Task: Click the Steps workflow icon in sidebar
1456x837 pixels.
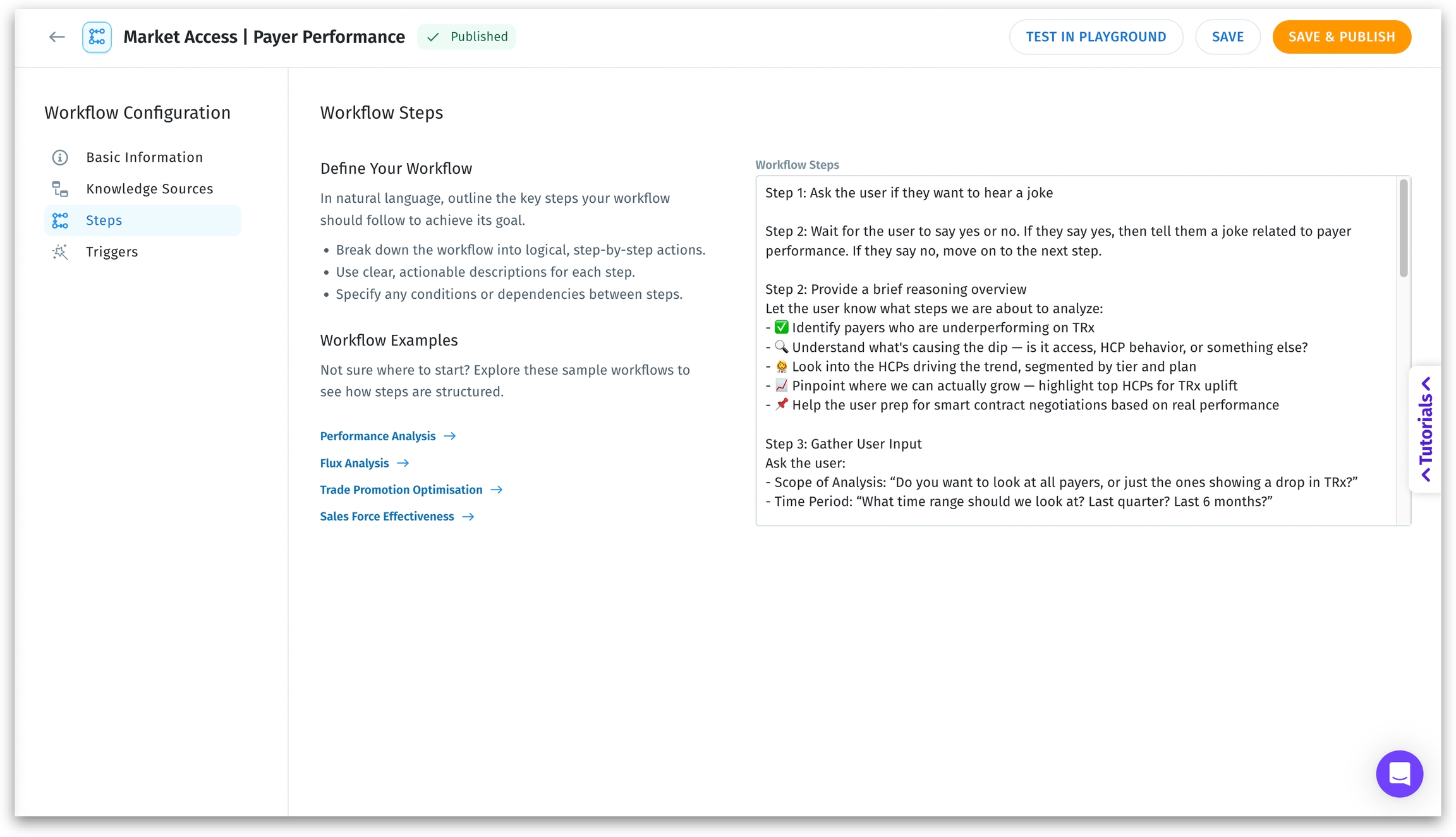Action: pyautogui.click(x=60, y=220)
